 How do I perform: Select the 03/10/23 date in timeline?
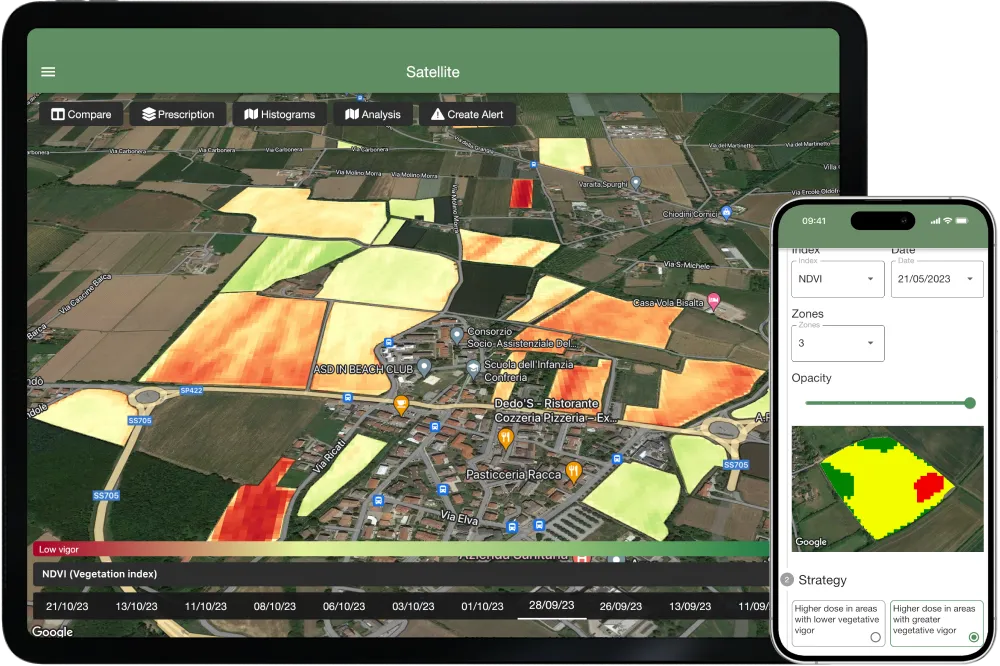click(413, 606)
